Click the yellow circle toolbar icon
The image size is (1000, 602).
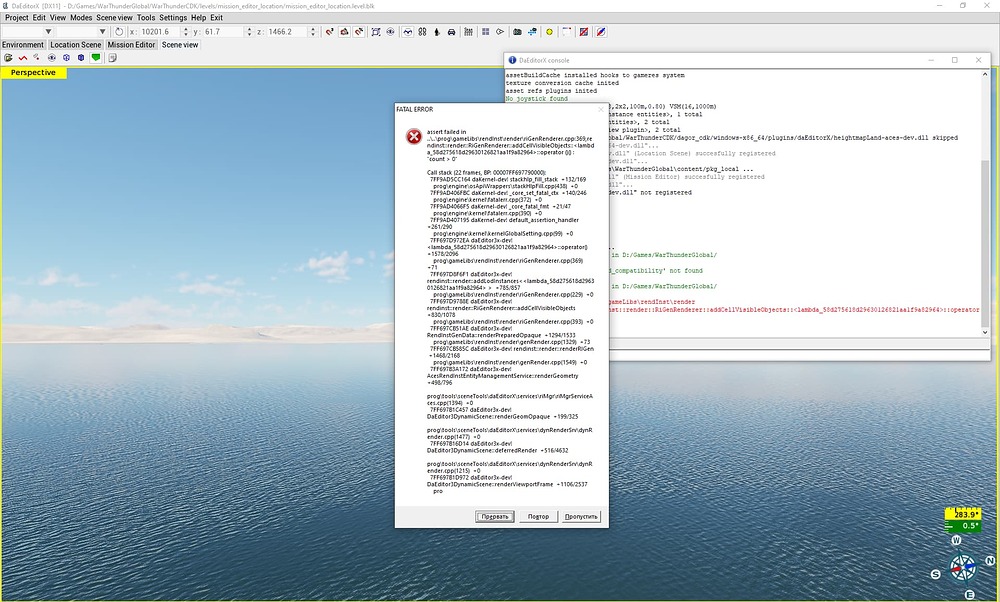click(x=549, y=32)
